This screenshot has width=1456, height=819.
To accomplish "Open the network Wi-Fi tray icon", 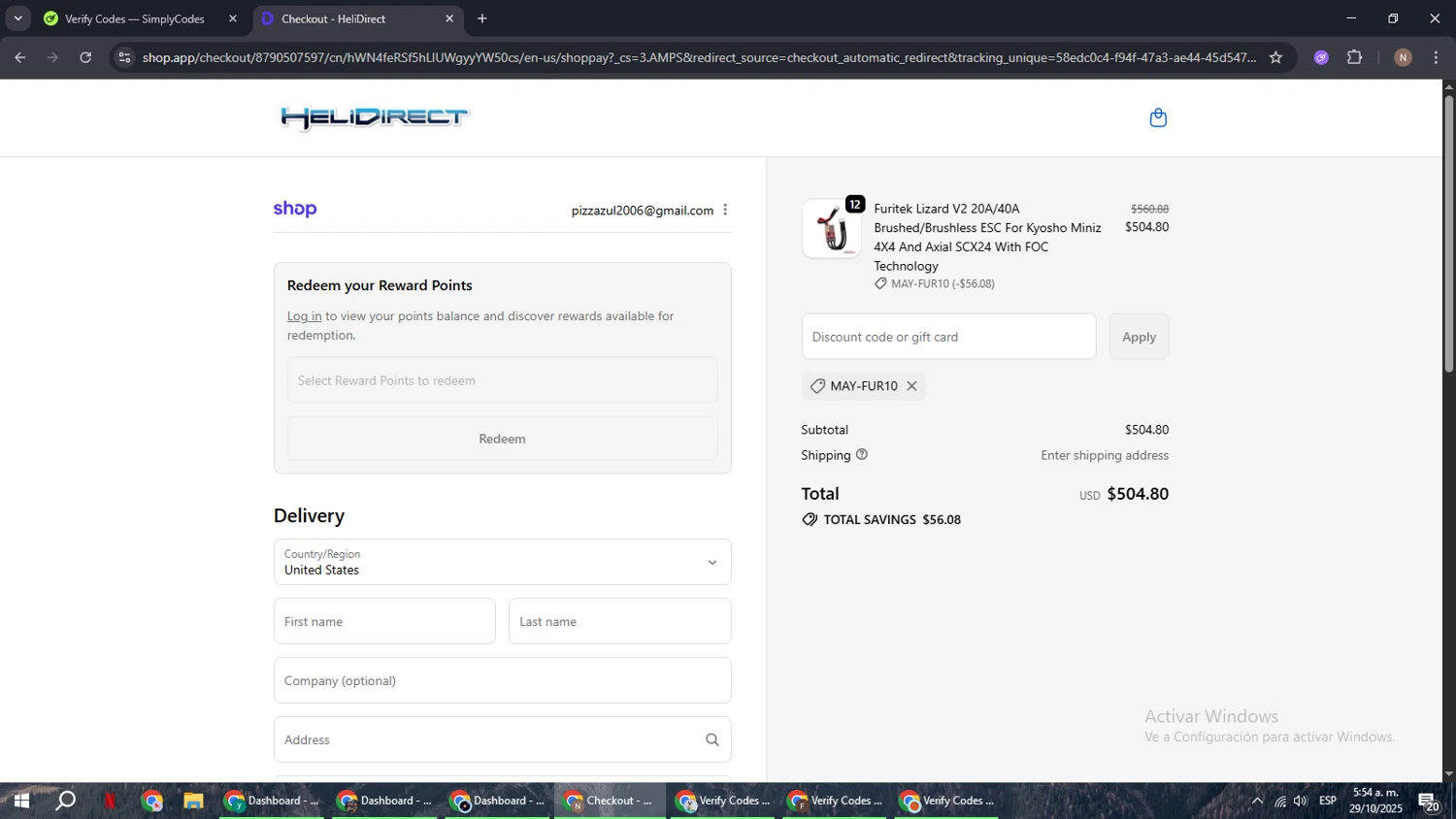I will coord(1280,802).
